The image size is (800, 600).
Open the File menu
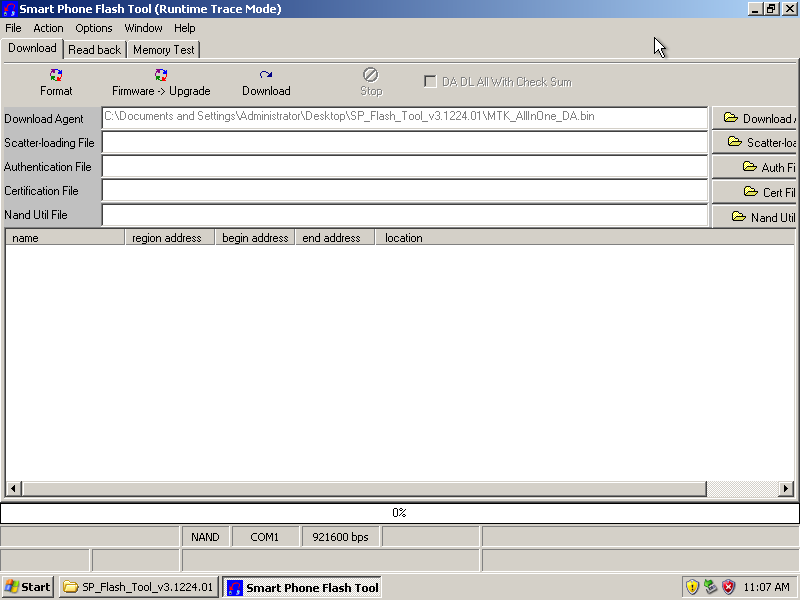[x=13, y=28]
